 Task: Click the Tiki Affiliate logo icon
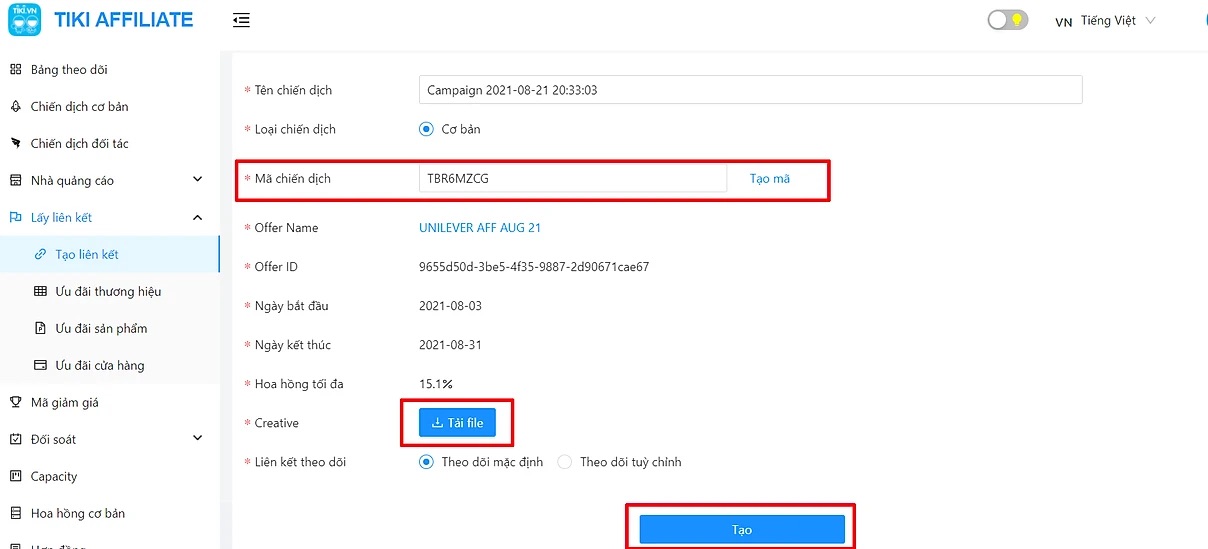point(24,20)
